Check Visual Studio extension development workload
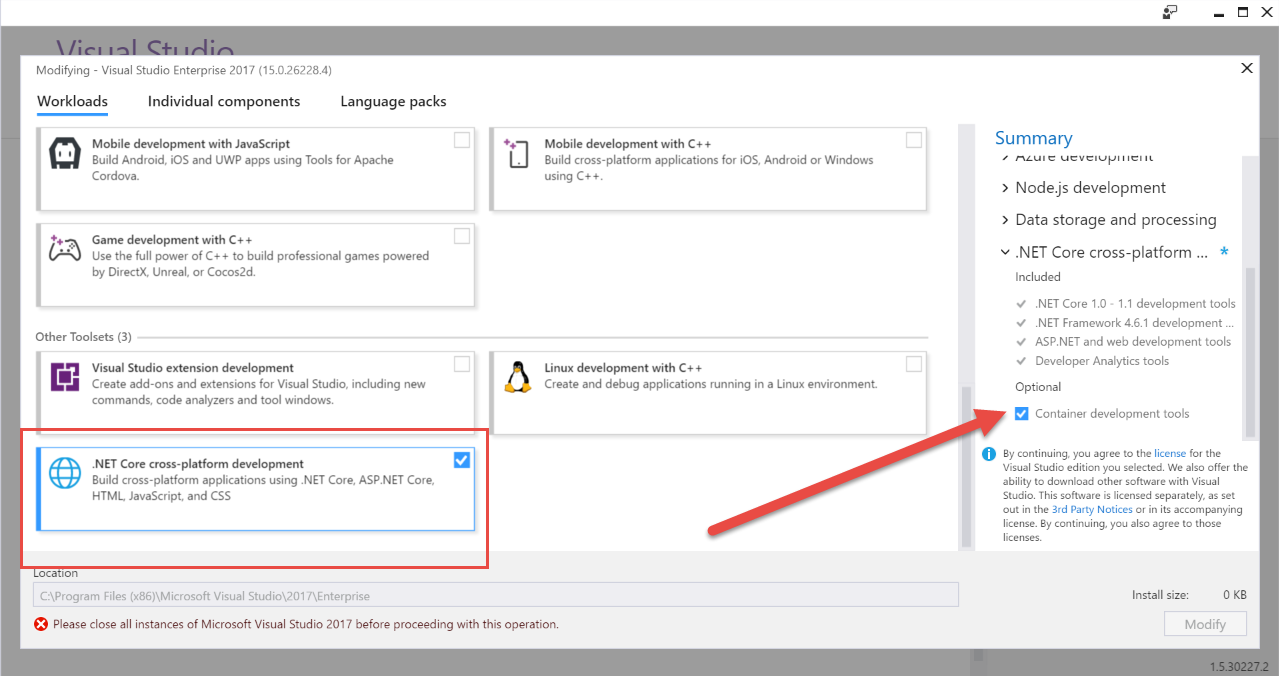 tap(461, 364)
